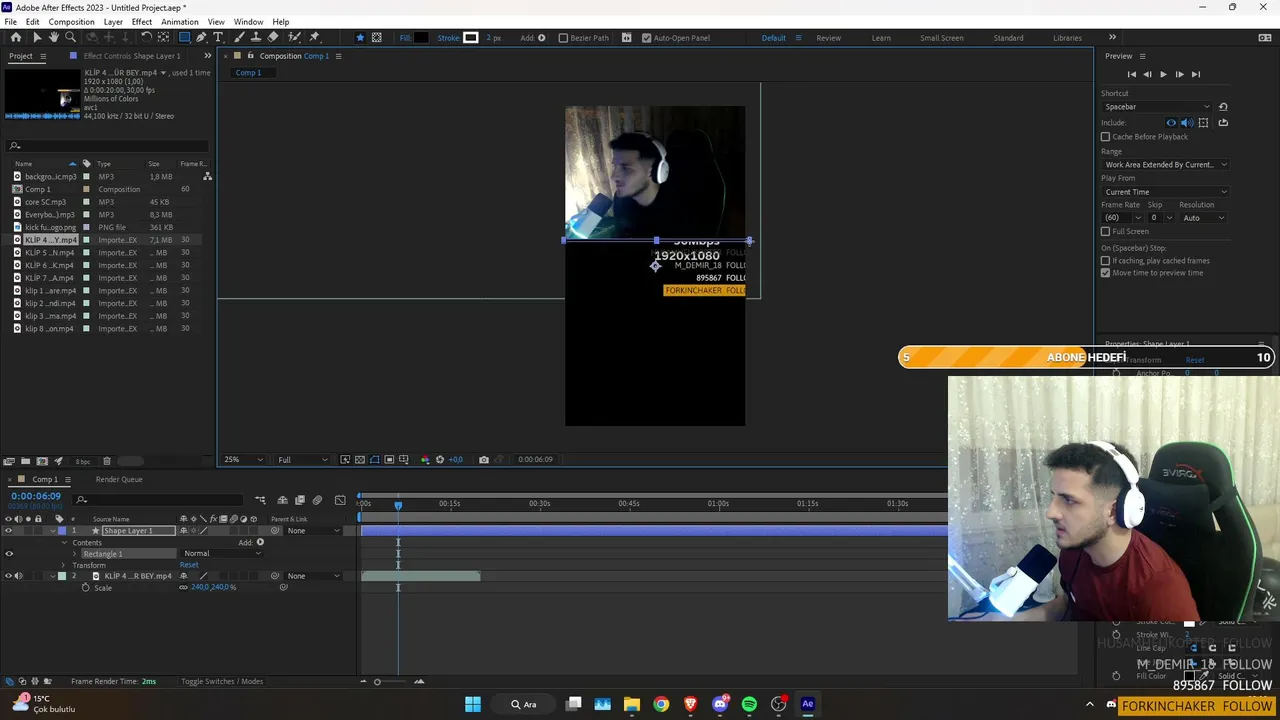Expand the Rectangle 1 property group
1280x720 pixels.
(75, 554)
